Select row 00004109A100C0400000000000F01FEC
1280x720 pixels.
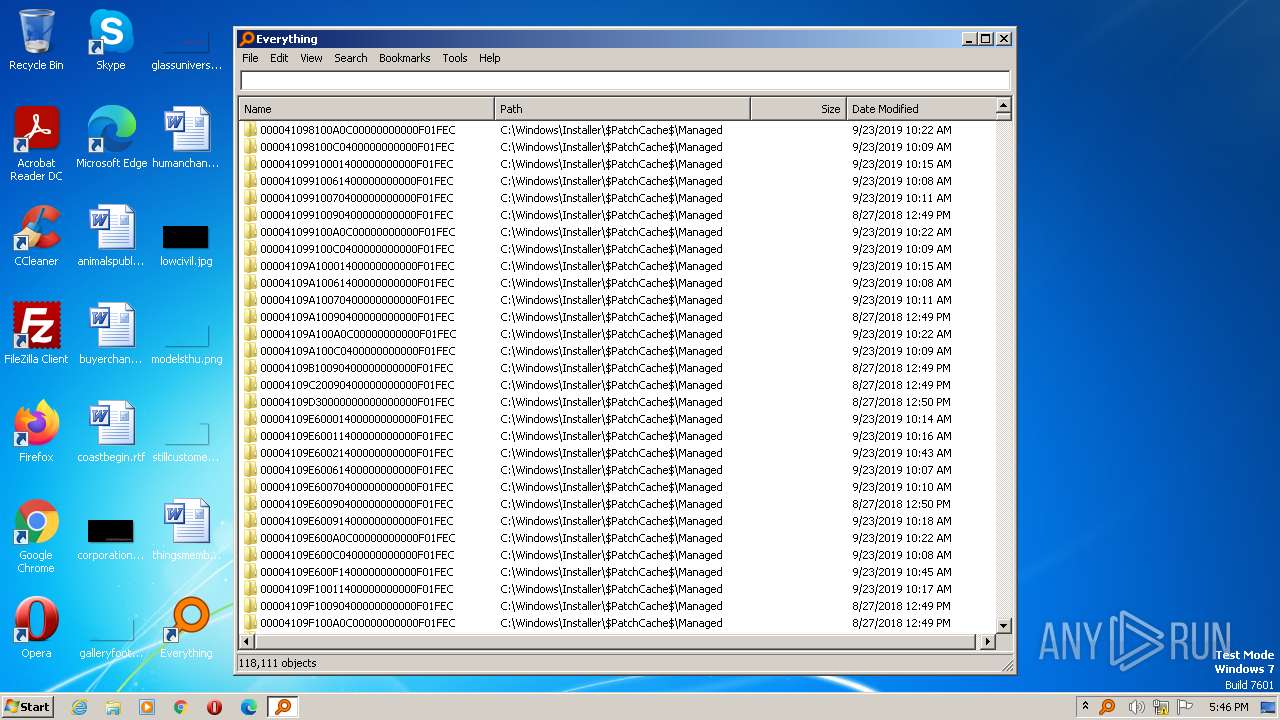tap(617, 351)
